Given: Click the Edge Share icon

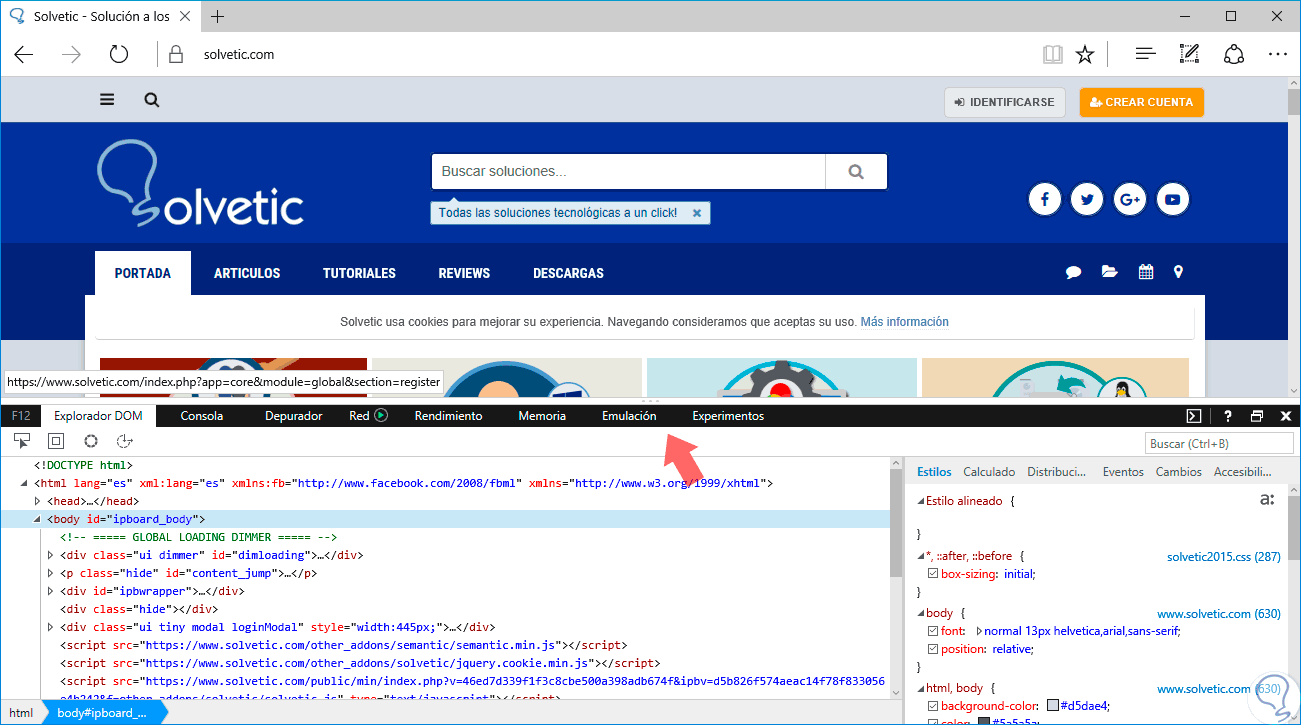Looking at the screenshot, I should tap(1234, 55).
